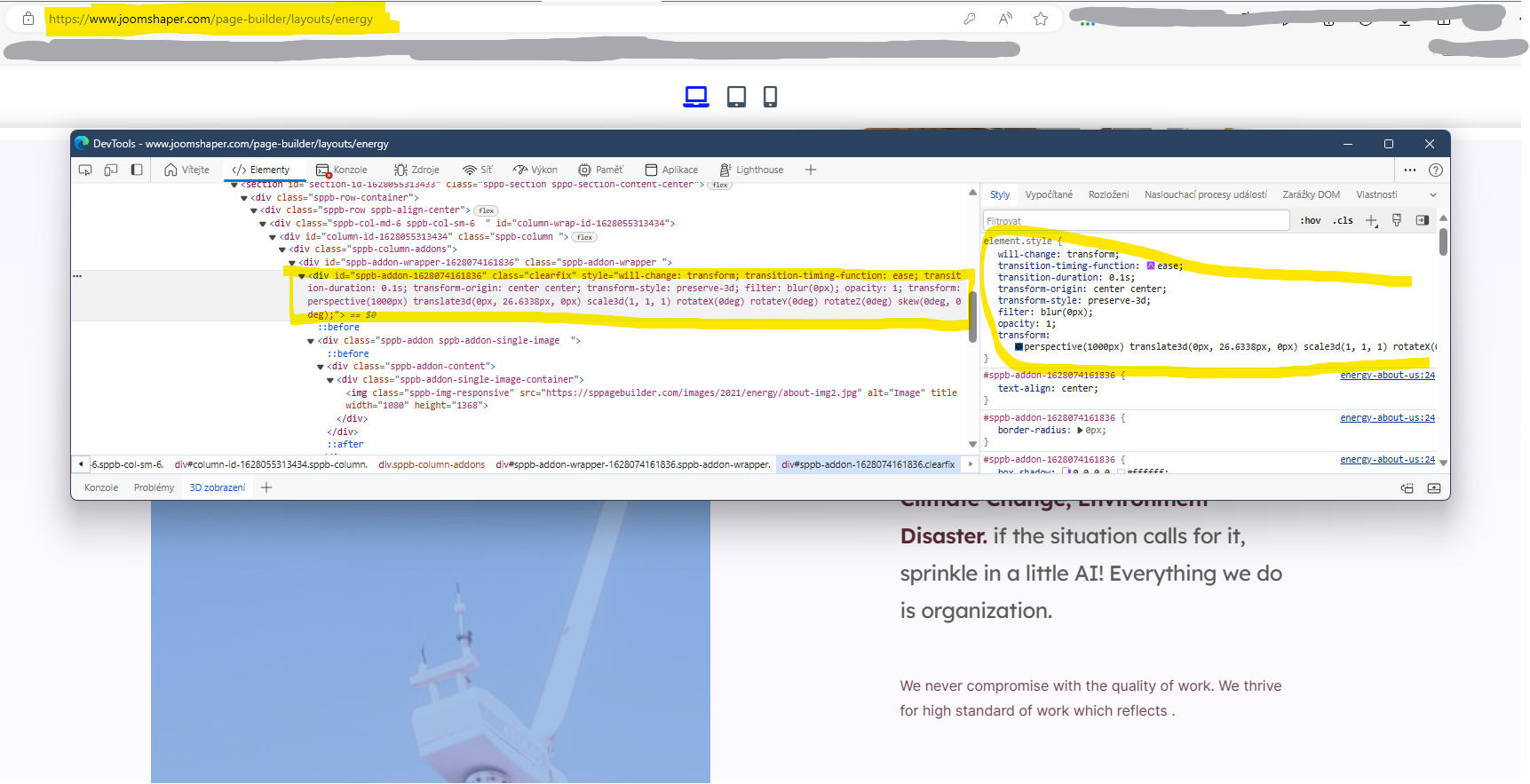This screenshot has height=784, width=1530.
Task: Open Zarážky DOM breakpoints pane
Action: coord(1312,194)
